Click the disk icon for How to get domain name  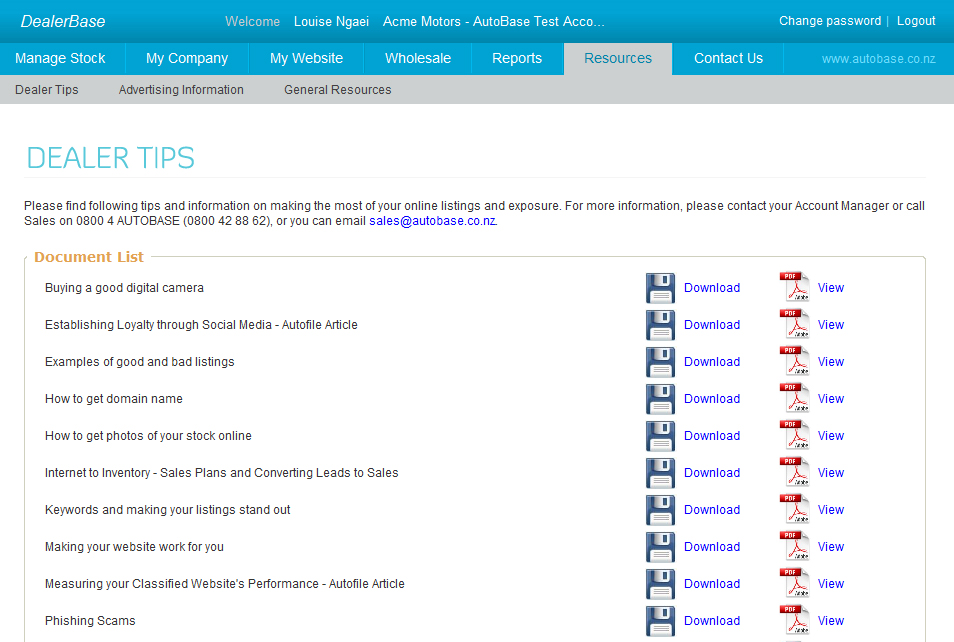click(660, 398)
